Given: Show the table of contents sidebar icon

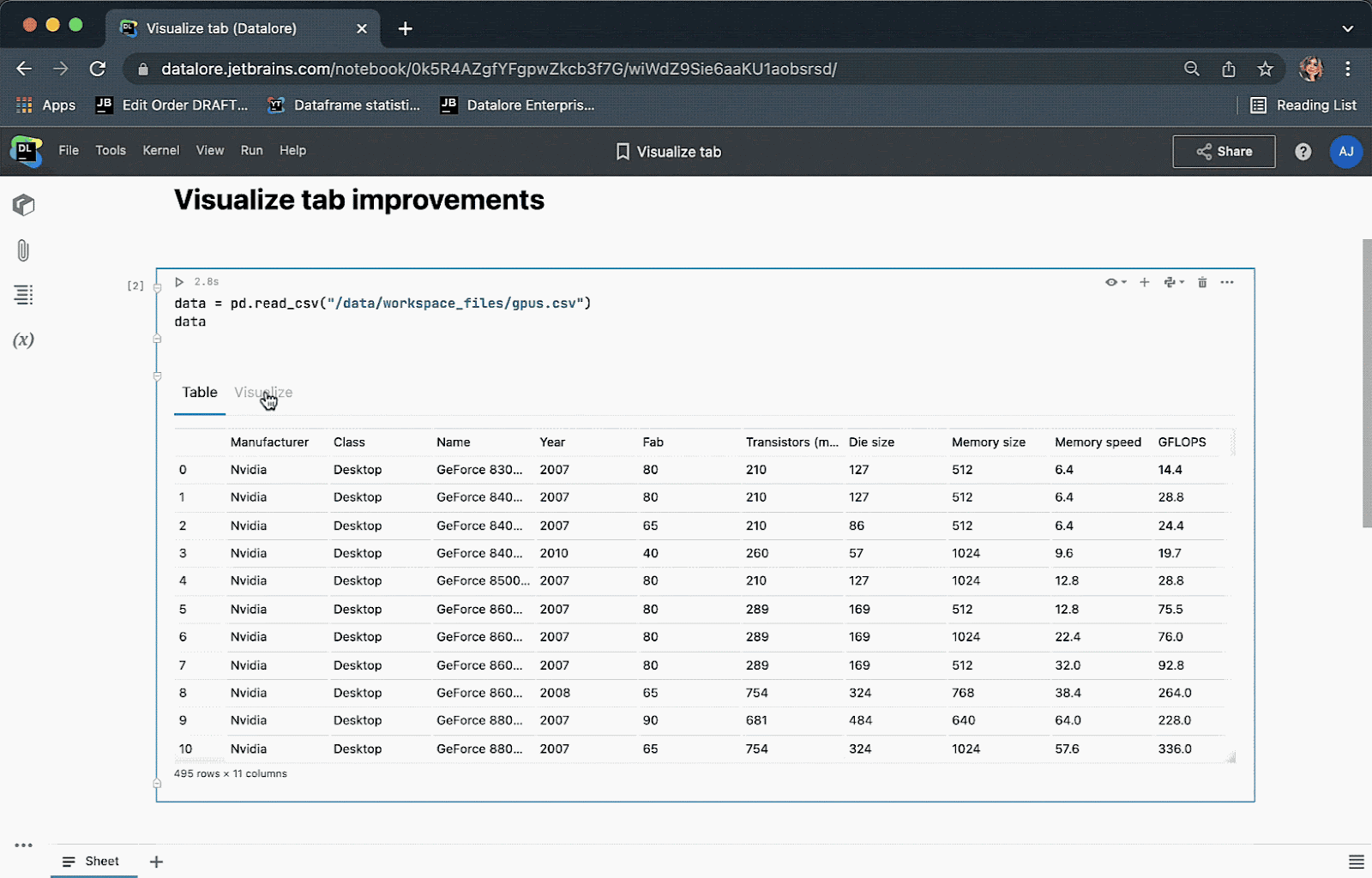Looking at the screenshot, I should point(23,295).
